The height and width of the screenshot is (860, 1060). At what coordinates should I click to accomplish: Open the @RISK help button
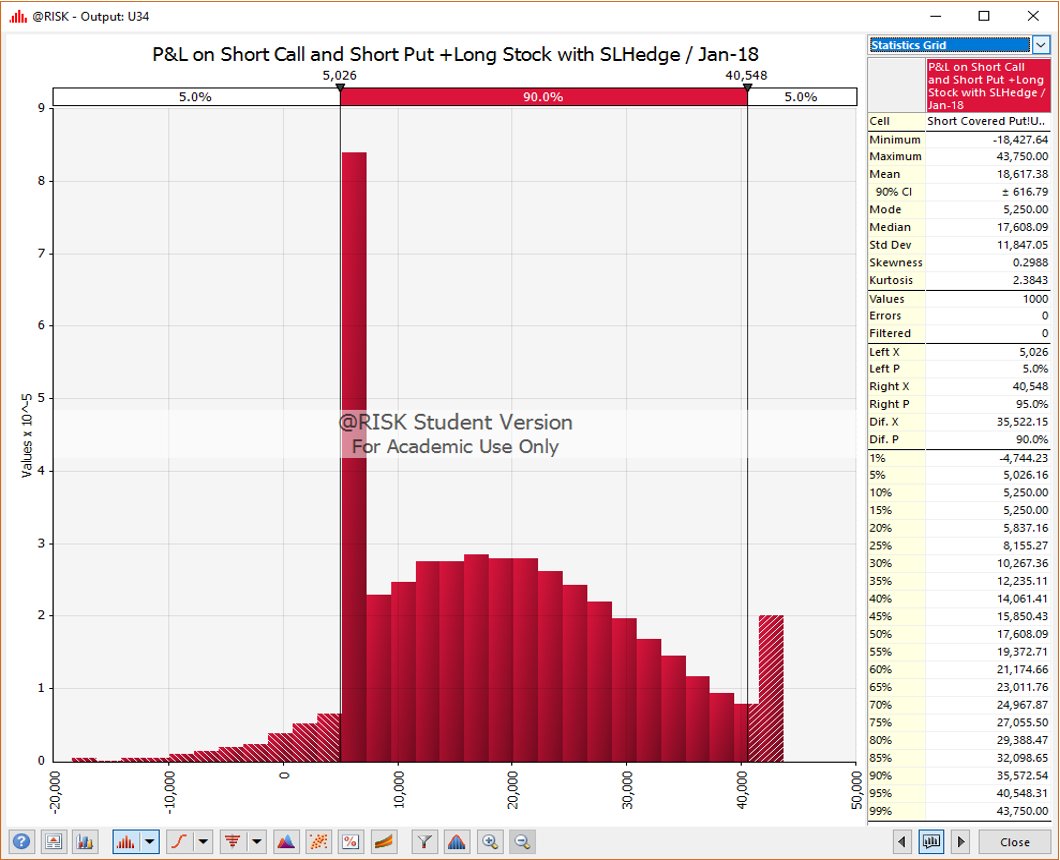[x=21, y=842]
